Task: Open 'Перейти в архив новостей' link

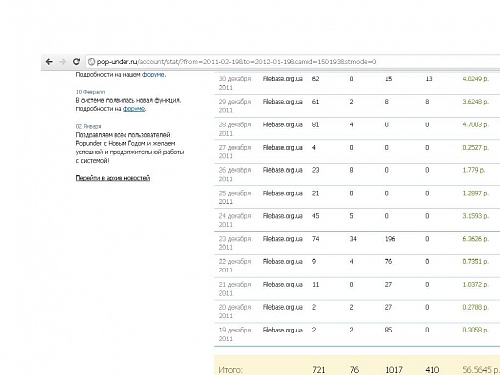Action: coord(113,178)
